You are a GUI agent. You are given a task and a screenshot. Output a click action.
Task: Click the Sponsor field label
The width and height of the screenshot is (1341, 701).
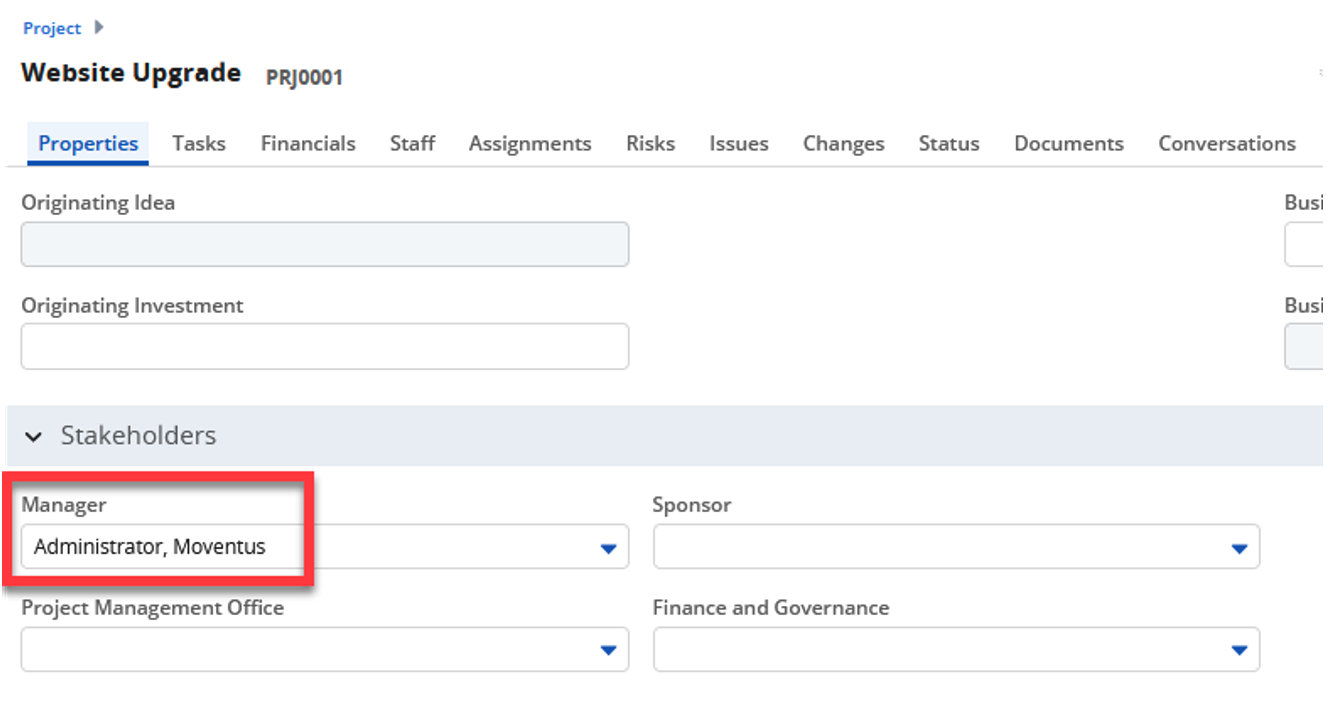[x=692, y=505]
